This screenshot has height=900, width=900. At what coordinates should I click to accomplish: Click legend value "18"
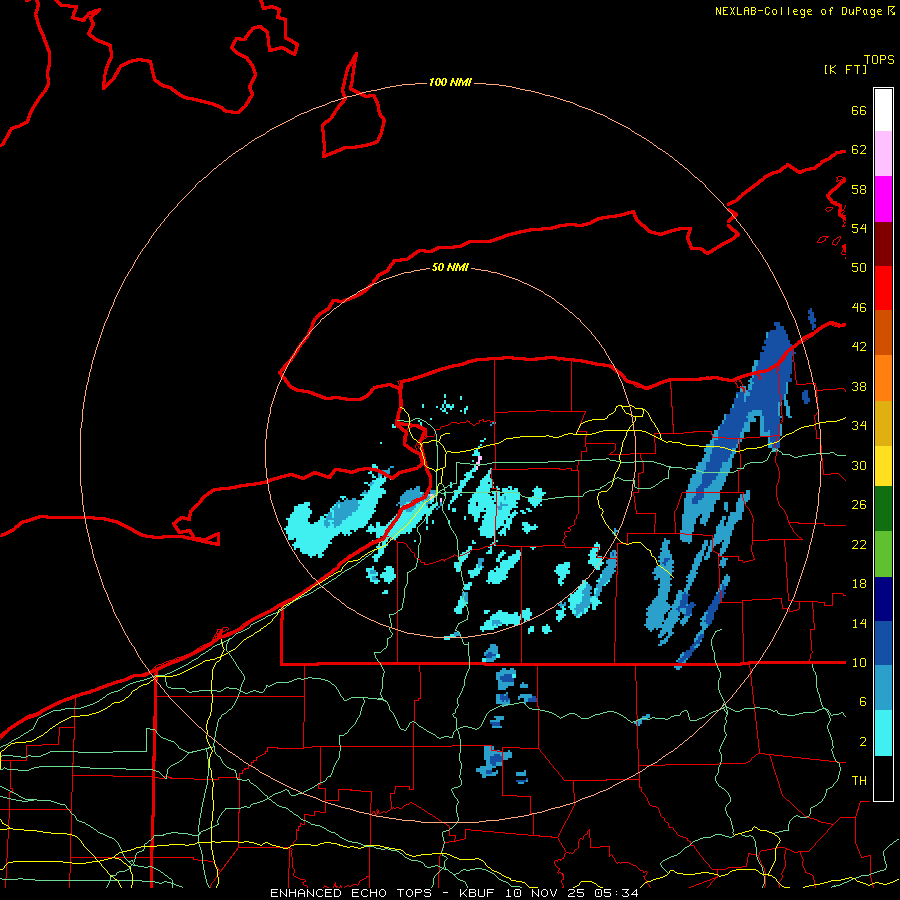[x=859, y=584]
